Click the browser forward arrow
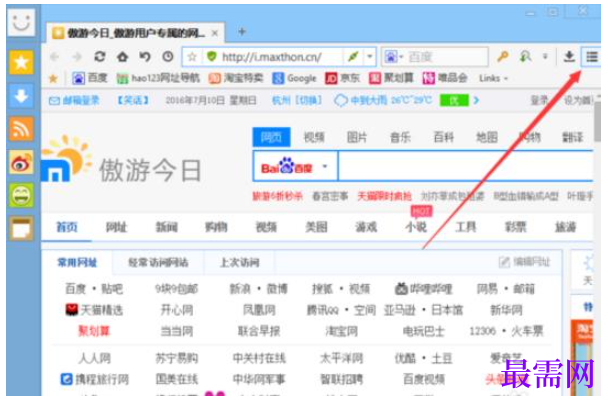This screenshot has width=613, height=405. pyautogui.click(x=77, y=57)
